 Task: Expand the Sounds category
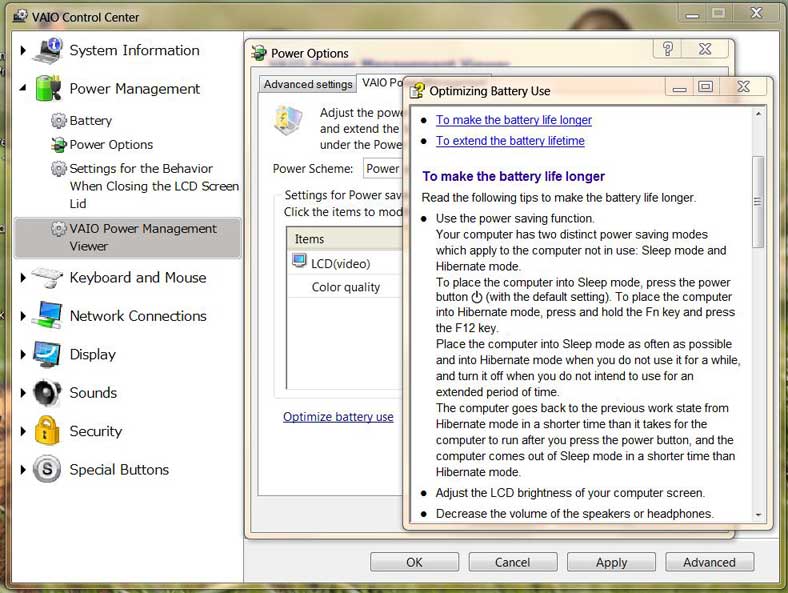click(x=23, y=392)
